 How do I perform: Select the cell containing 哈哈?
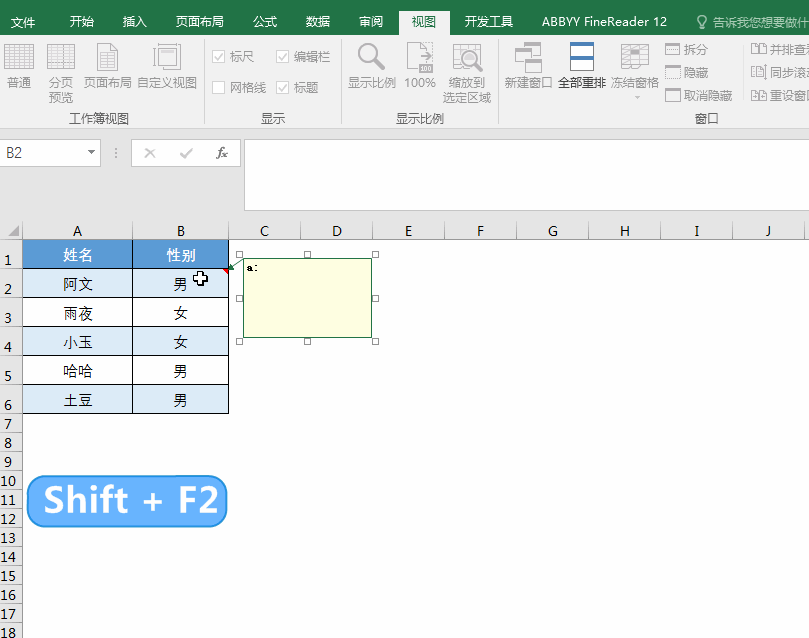point(77,370)
